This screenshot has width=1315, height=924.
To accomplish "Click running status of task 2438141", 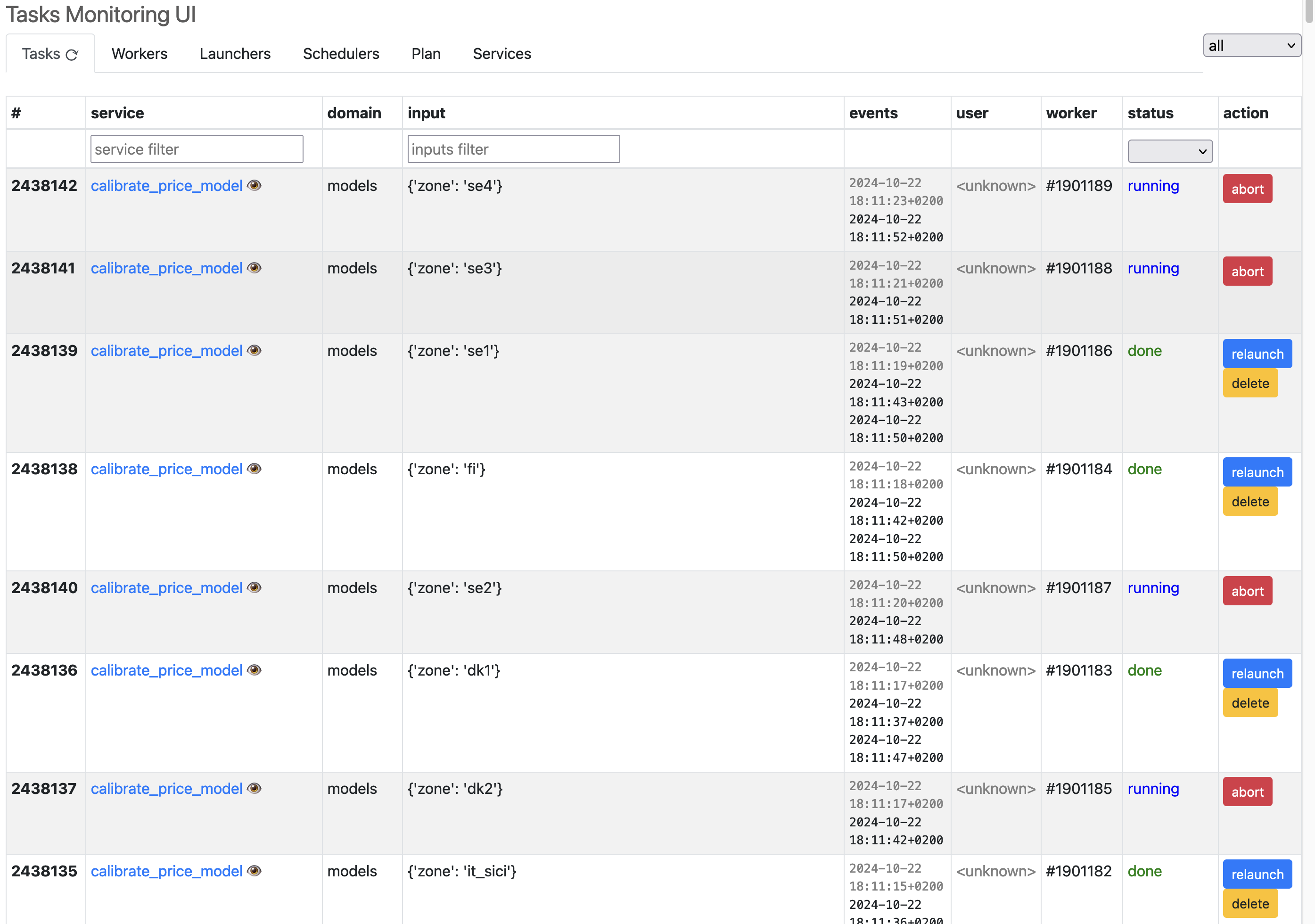I will tap(1153, 268).
